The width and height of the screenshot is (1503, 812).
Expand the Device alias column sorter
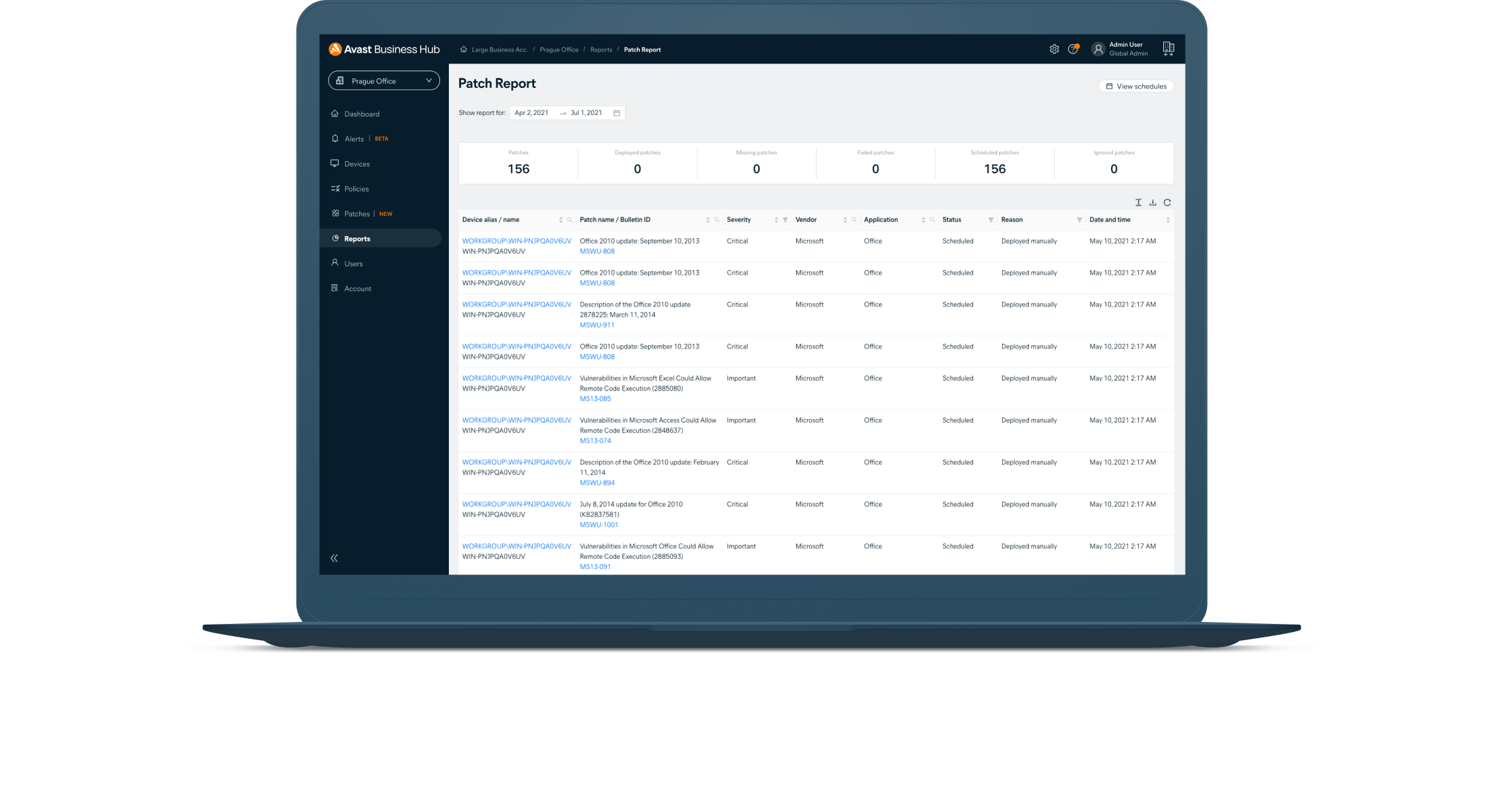(556, 220)
